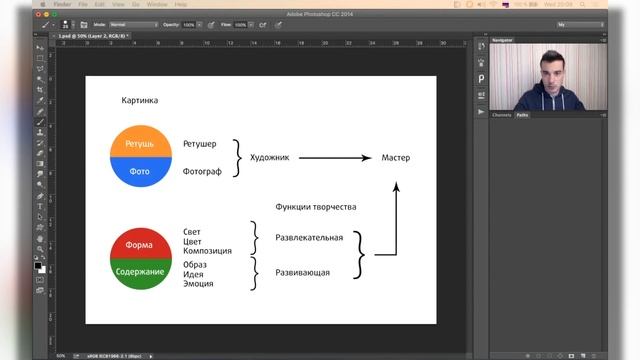The width and height of the screenshot is (640, 360).
Task: Open Paths panel flyout menu
Action: 603,115
